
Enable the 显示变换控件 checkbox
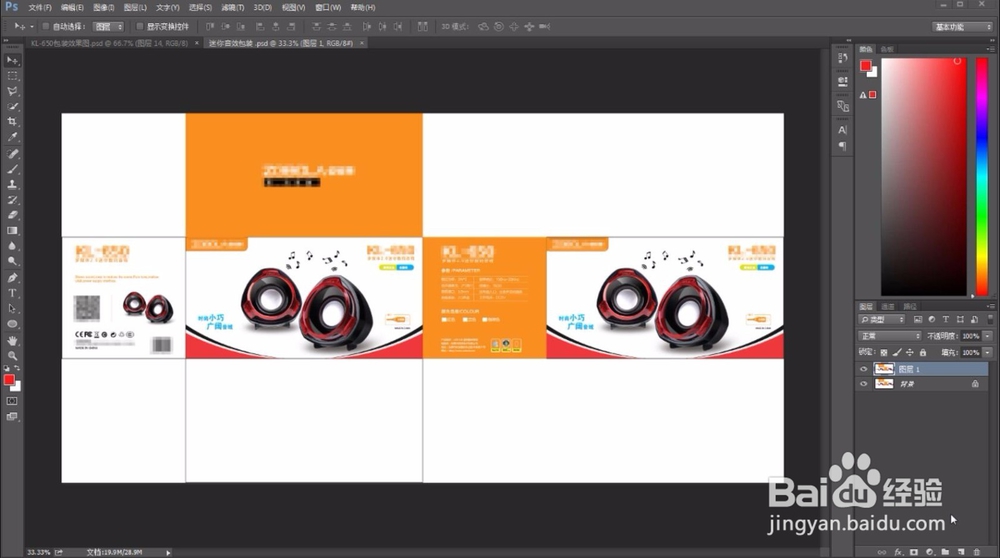click(140, 26)
